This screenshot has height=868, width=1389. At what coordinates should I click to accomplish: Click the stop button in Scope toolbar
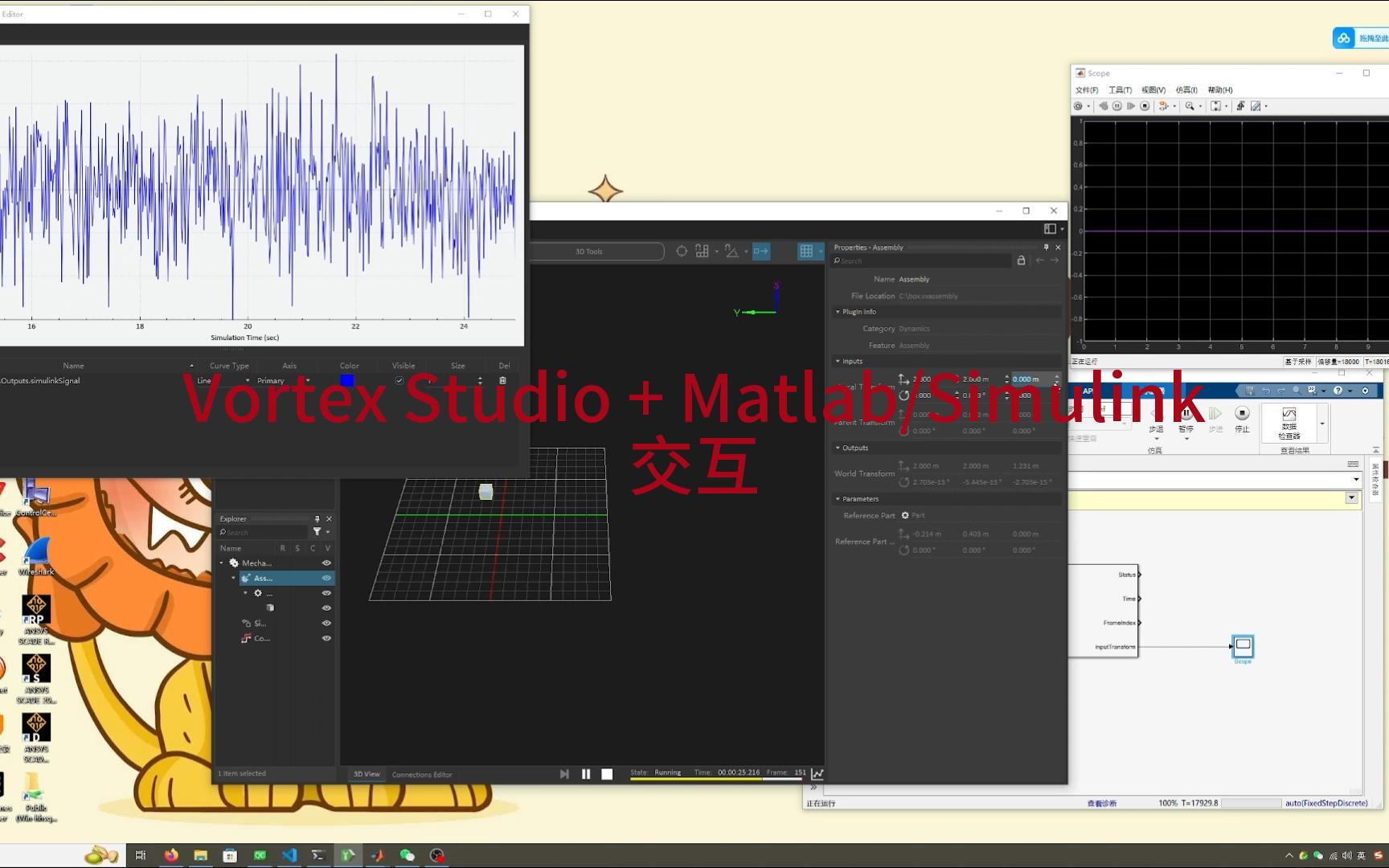coord(1145,106)
